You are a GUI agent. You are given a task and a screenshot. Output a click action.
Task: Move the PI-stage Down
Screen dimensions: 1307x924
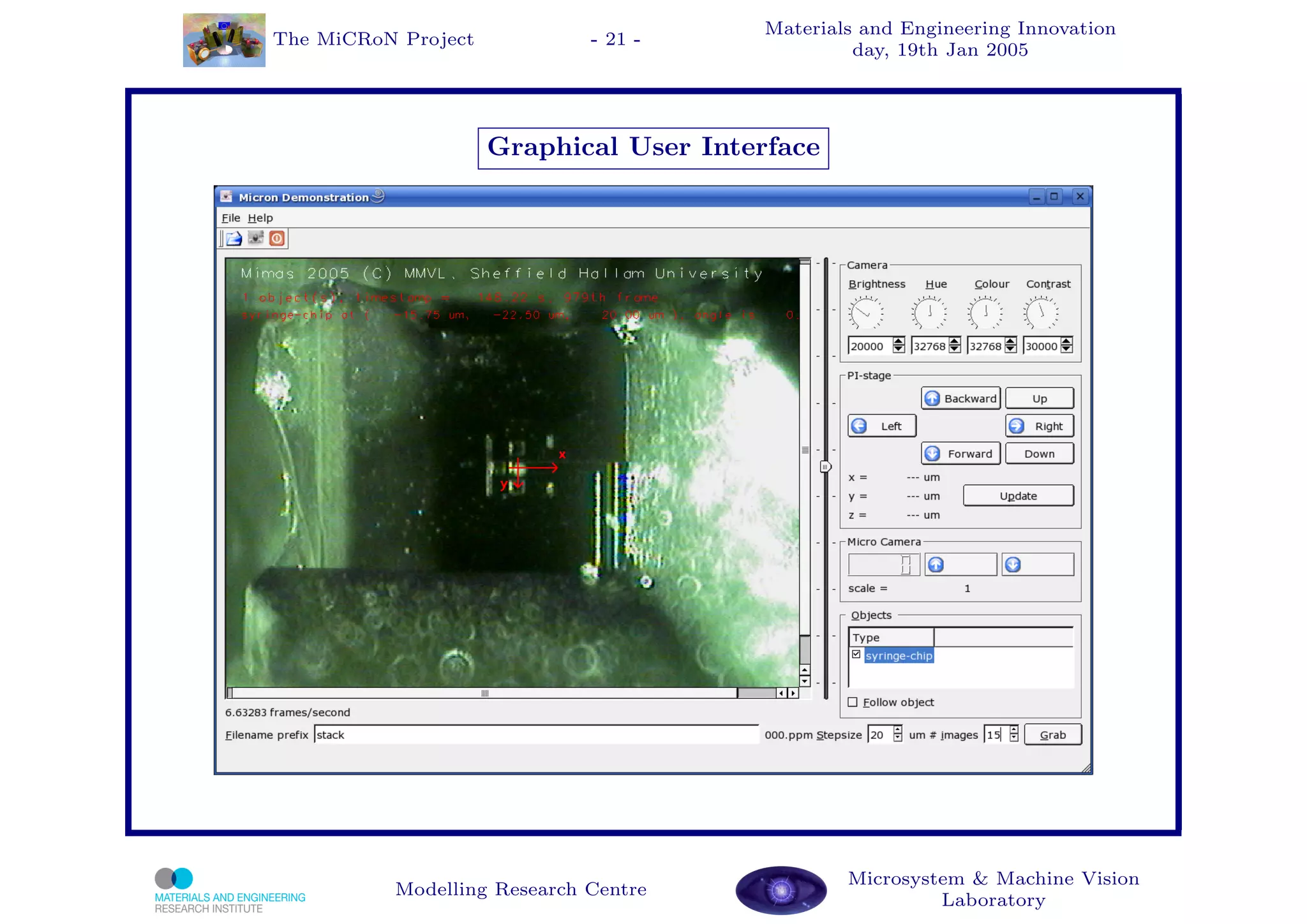1040,454
